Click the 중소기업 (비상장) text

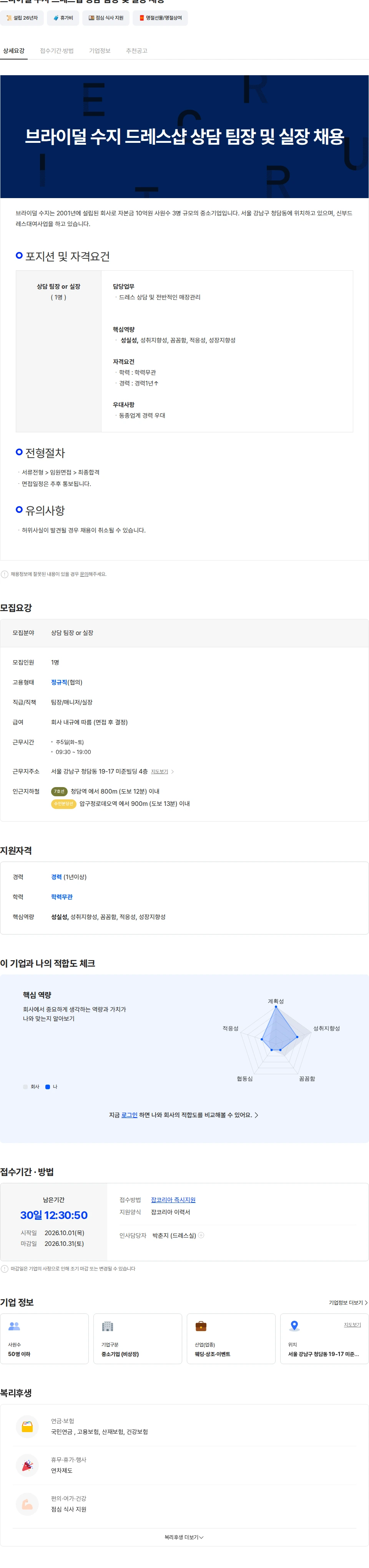point(120,1354)
